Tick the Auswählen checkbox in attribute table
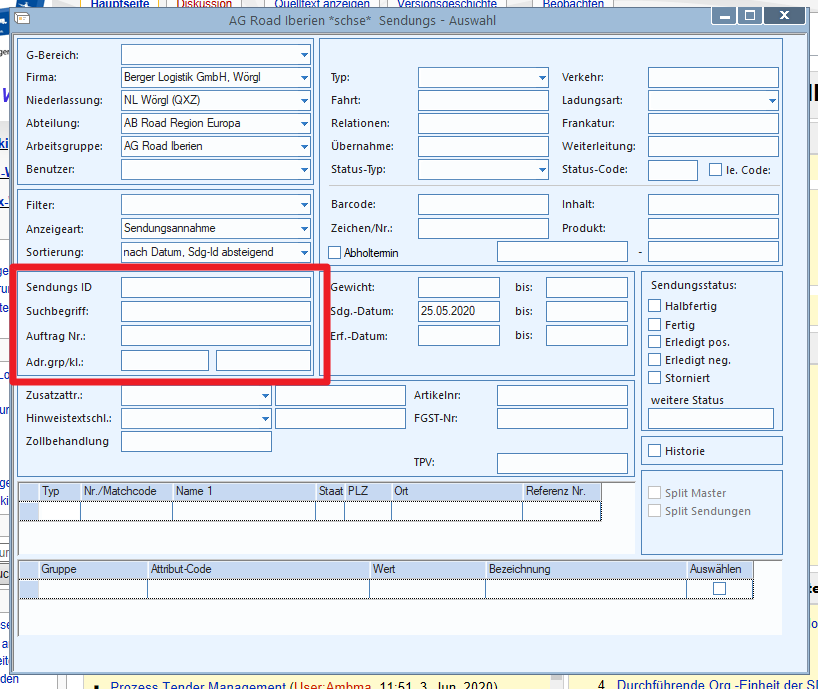This screenshot has width=818, height=689. [719, 589]
